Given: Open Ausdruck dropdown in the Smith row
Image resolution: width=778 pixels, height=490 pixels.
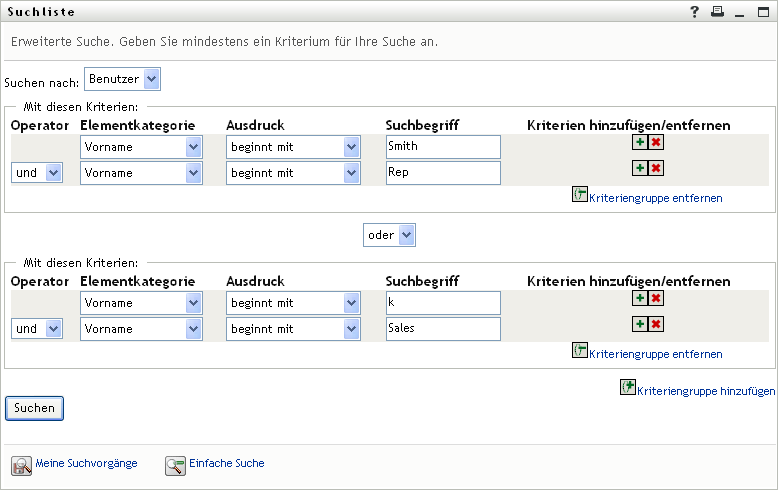Looking at the screenshot, I should click(x=293, y=147).
